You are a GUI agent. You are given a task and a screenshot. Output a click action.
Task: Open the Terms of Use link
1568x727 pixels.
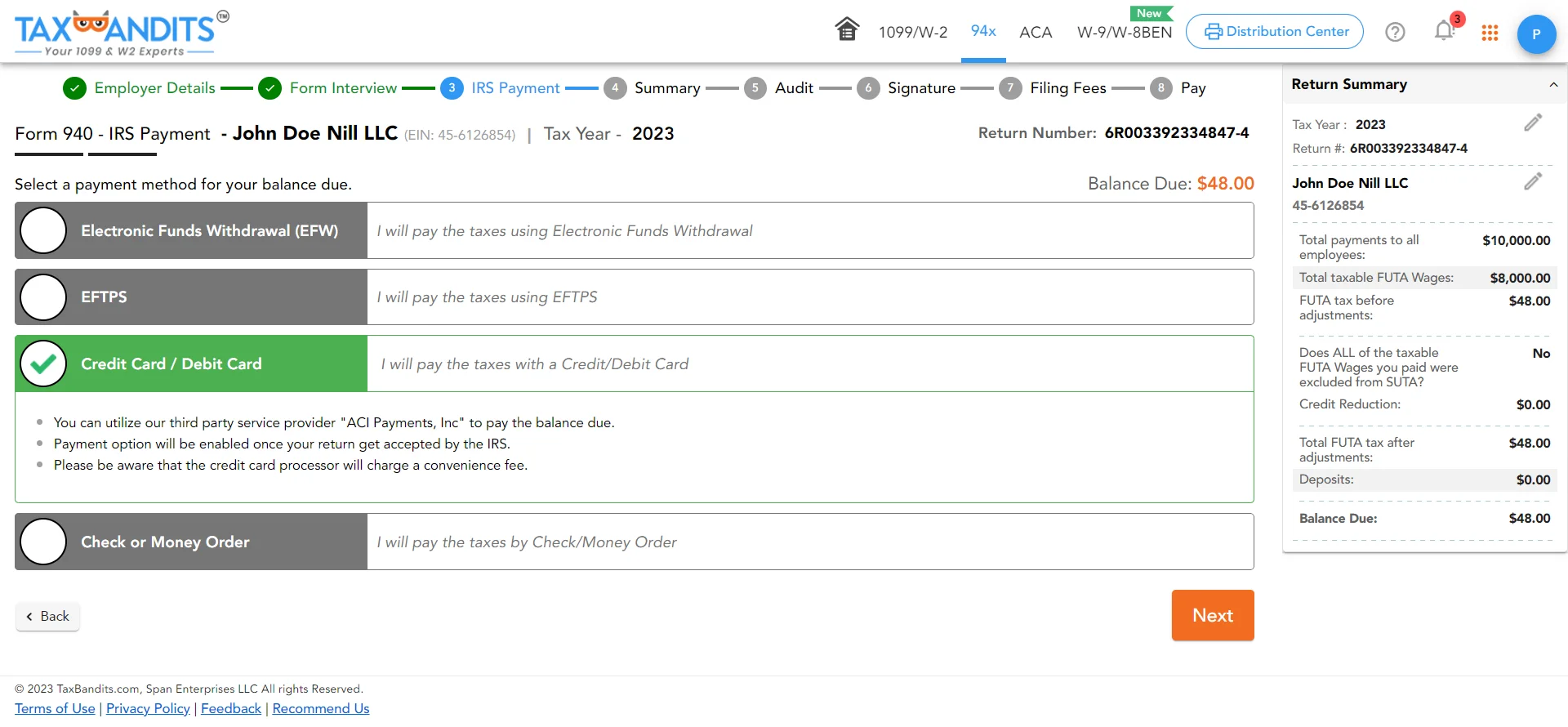point(55,709)
